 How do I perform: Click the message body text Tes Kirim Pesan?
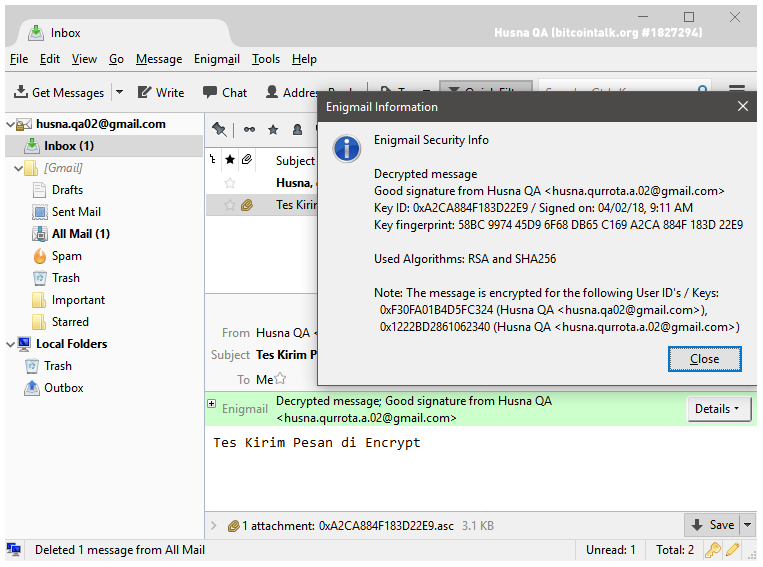[x=317, y=443]
